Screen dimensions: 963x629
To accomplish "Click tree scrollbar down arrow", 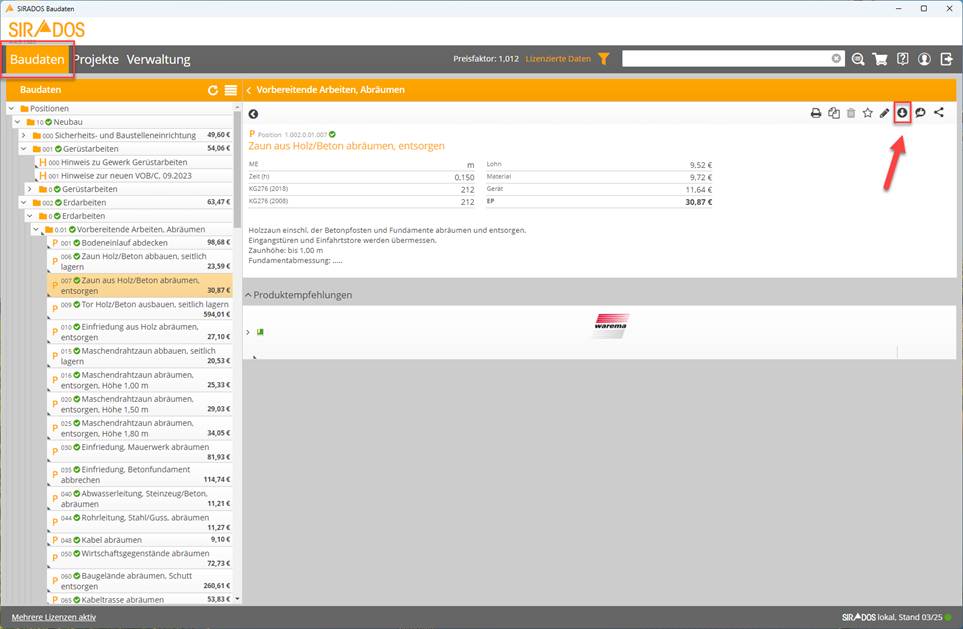I will pos(237,600).
